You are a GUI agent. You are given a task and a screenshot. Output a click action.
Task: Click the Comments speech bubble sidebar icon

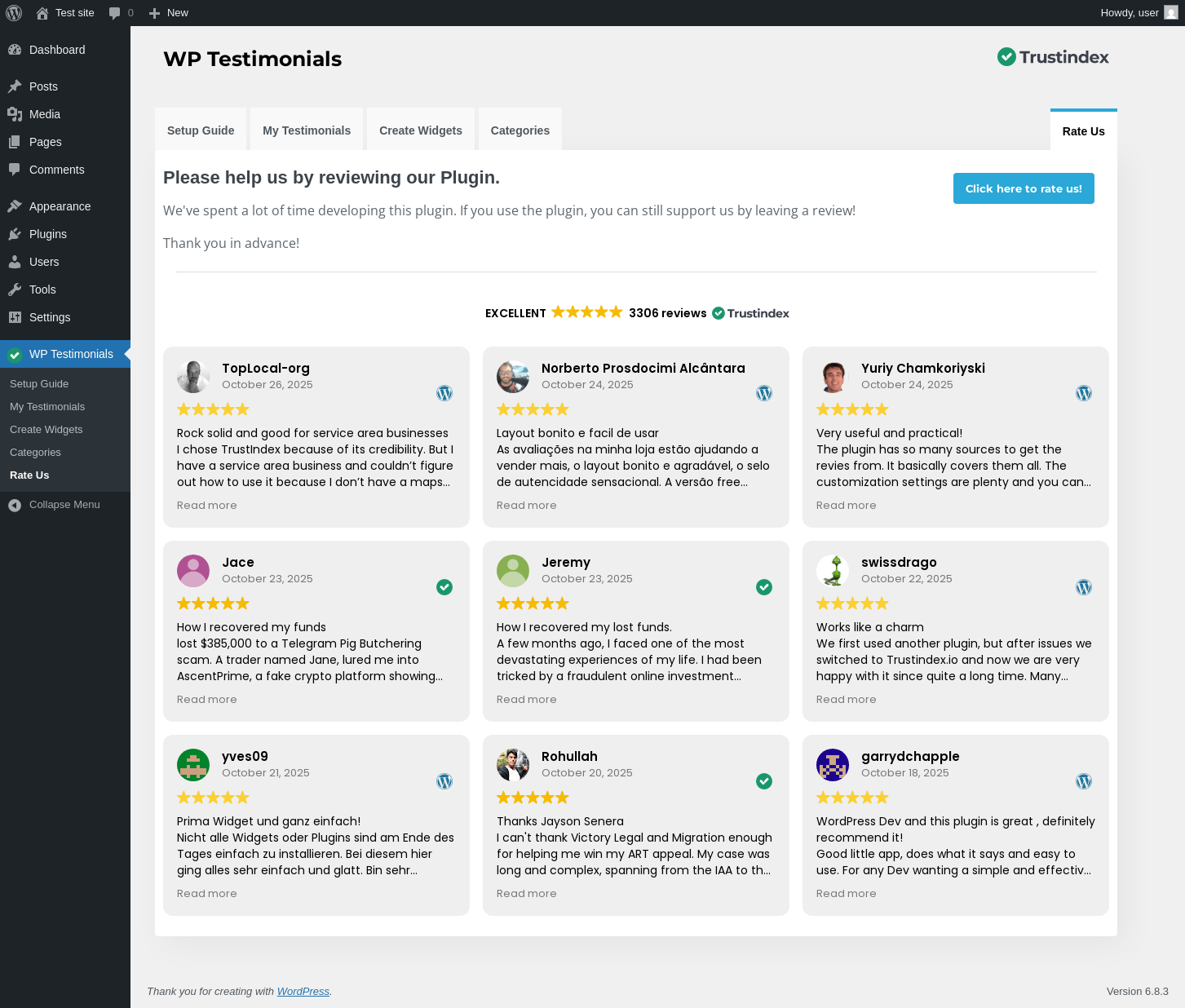tap(15, 170)
